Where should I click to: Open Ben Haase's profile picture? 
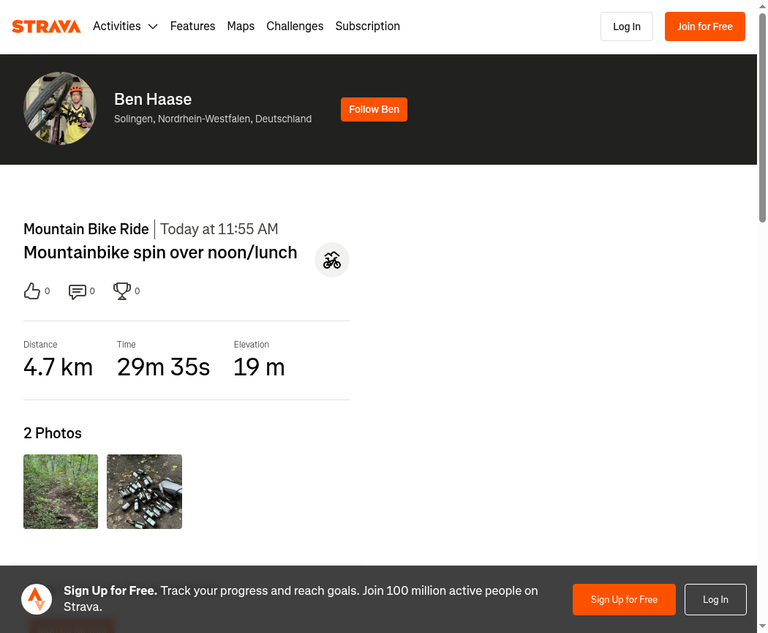point(60,109)
